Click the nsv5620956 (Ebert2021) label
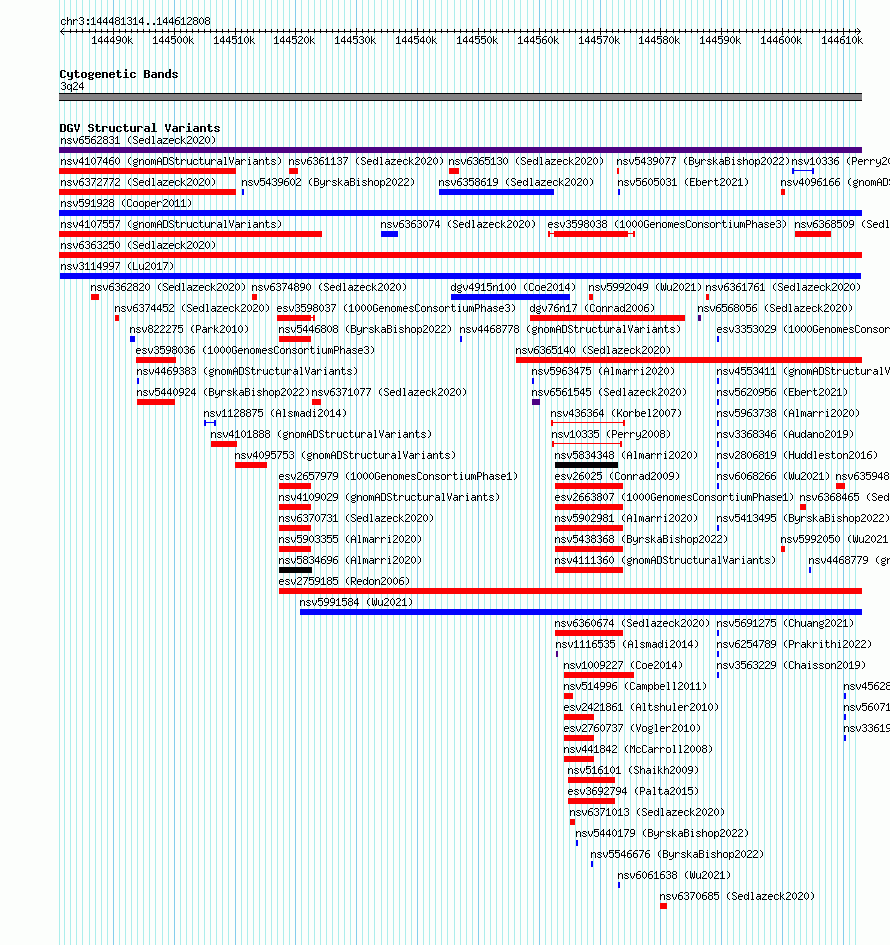The width and height of the screenshot is (890, 945). [x=782, y=392]
